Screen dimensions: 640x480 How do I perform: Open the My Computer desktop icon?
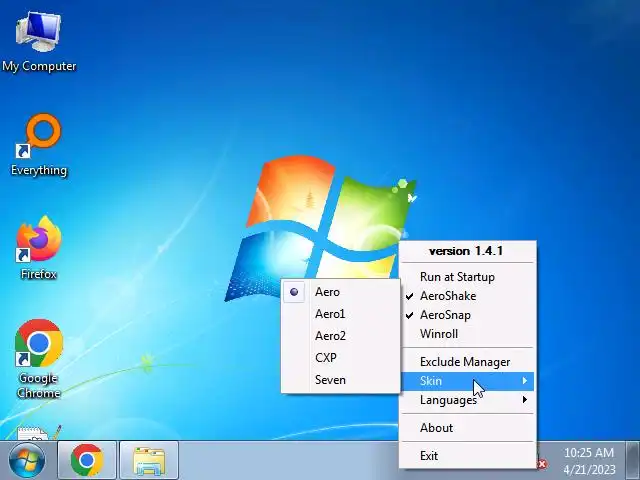tap(39, 42)
